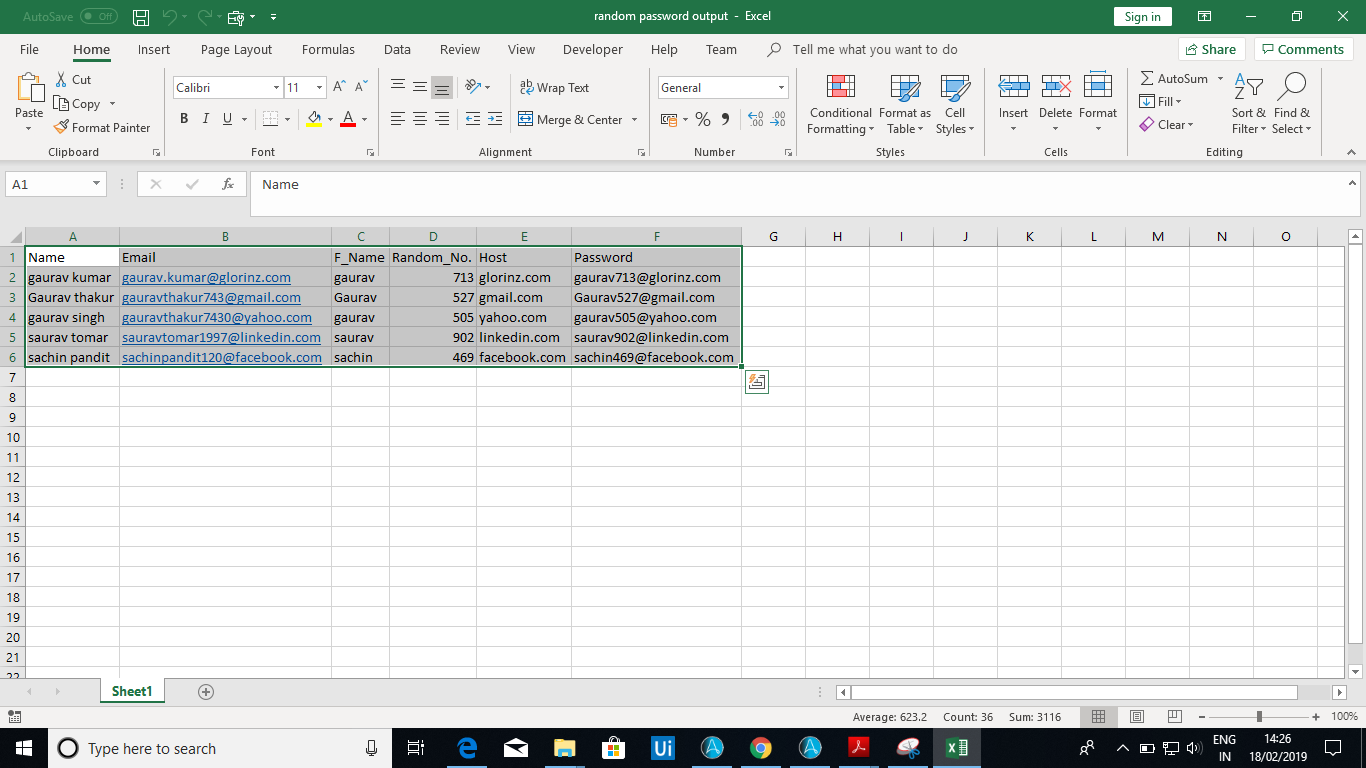Viewport: 1366px width, 768px height.
Task: Click the zoom slider in status bar
Action: point(1259,717)
